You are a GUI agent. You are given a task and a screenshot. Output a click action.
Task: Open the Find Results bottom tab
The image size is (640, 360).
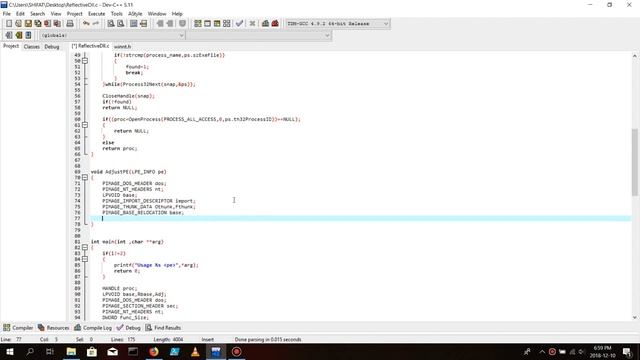pyautogui.click(x=163, y=328)
